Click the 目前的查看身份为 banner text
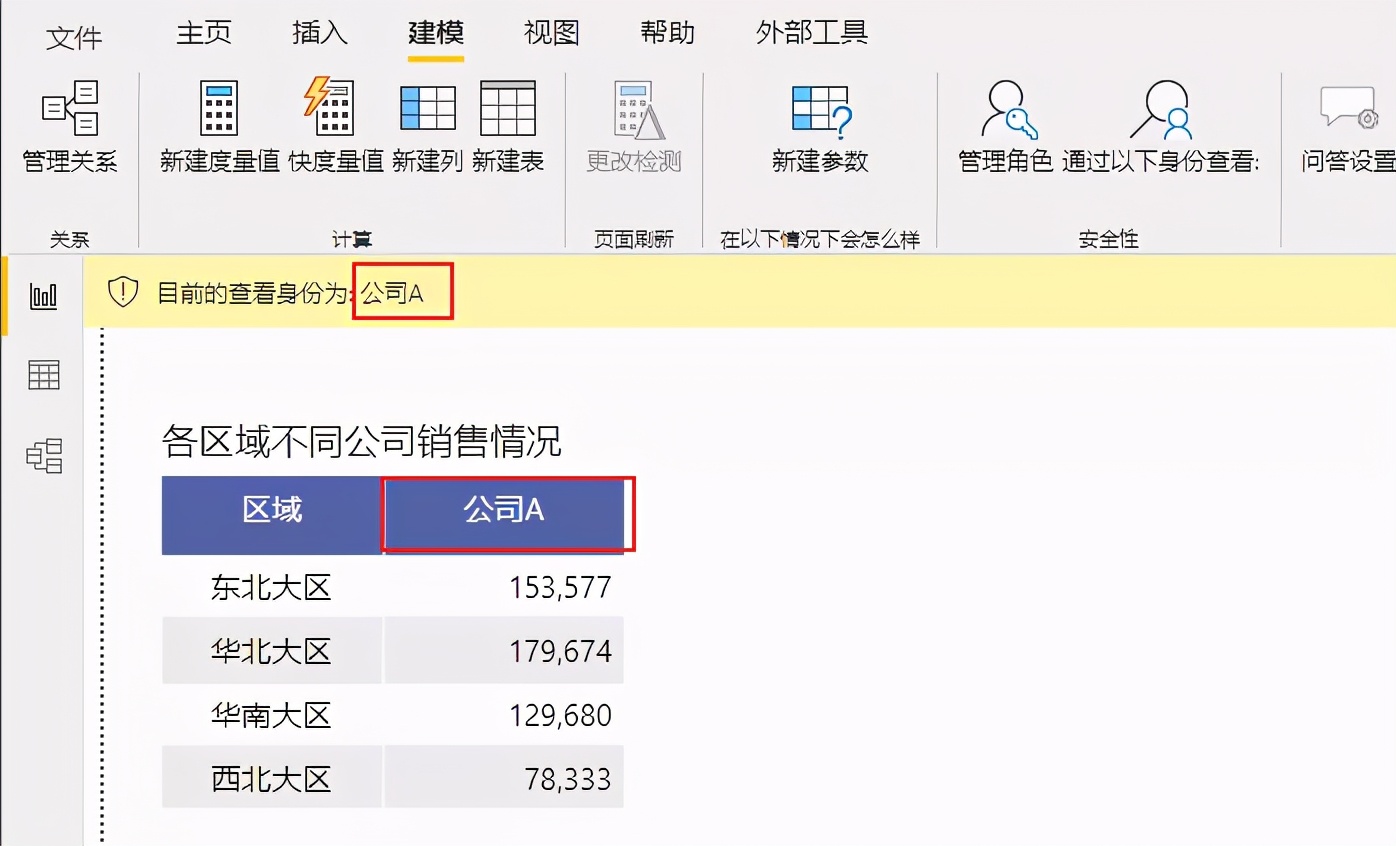 256,292
